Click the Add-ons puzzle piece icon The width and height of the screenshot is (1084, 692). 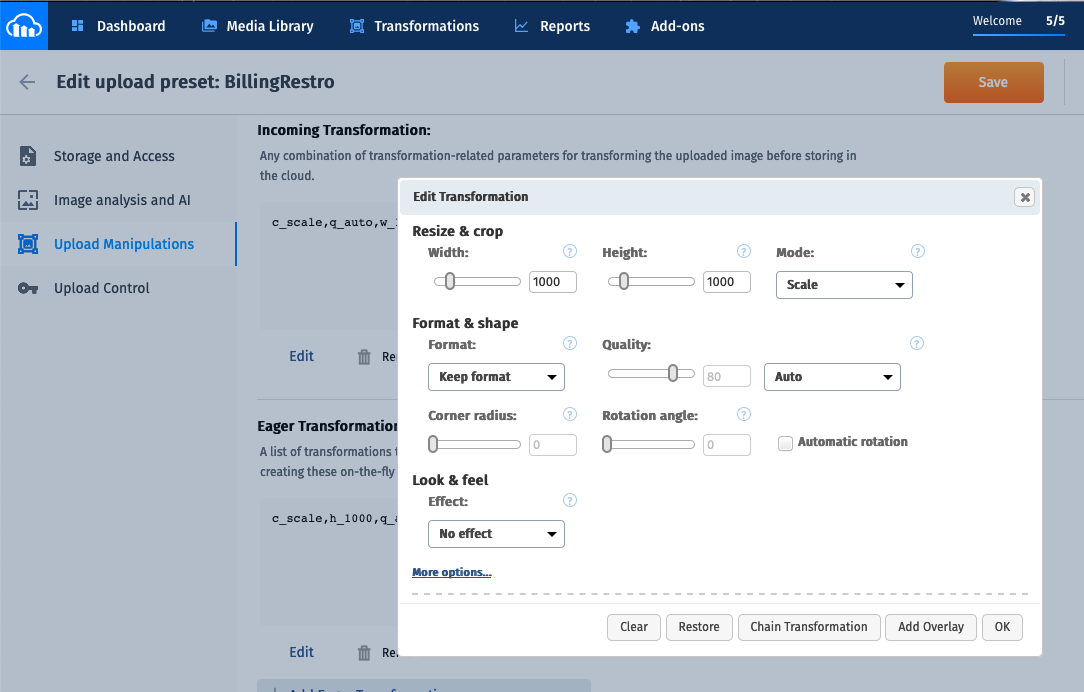pos(632,26)
